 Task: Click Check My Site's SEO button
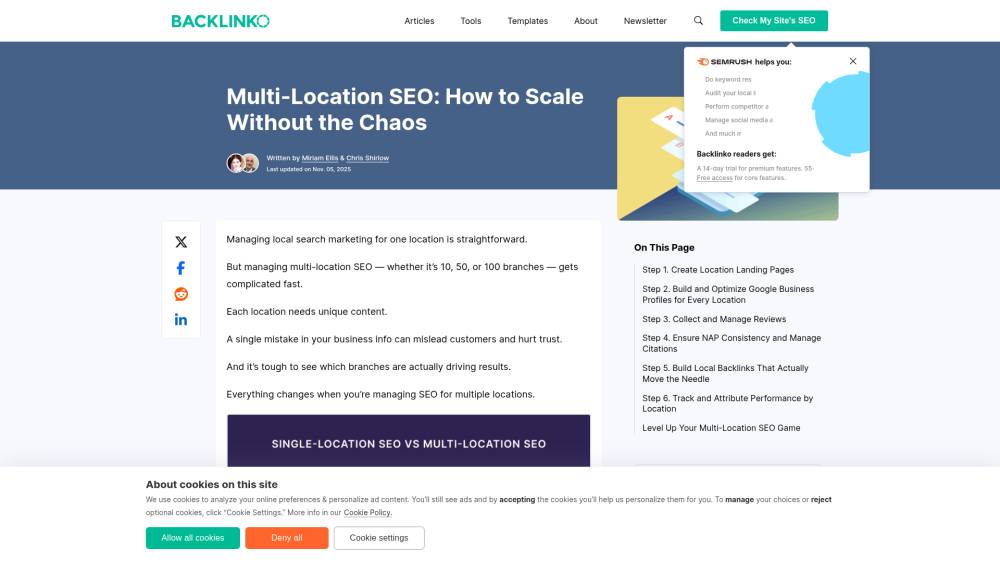click(774, 20)
